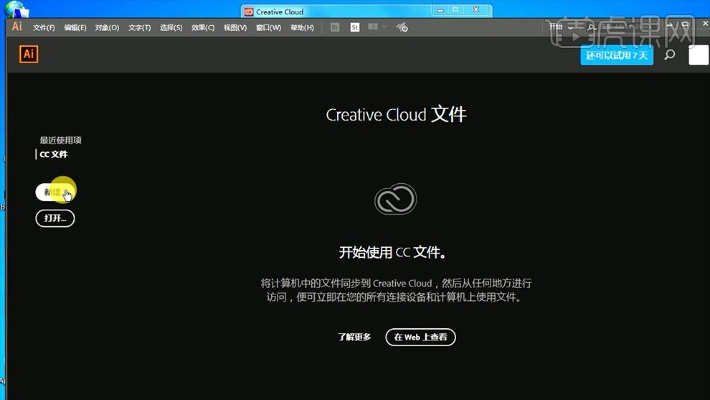The height and width of the screenshot is (400, 710).
Task: Open Adobe Bridge via the Br icon
Action: [335, 27]
